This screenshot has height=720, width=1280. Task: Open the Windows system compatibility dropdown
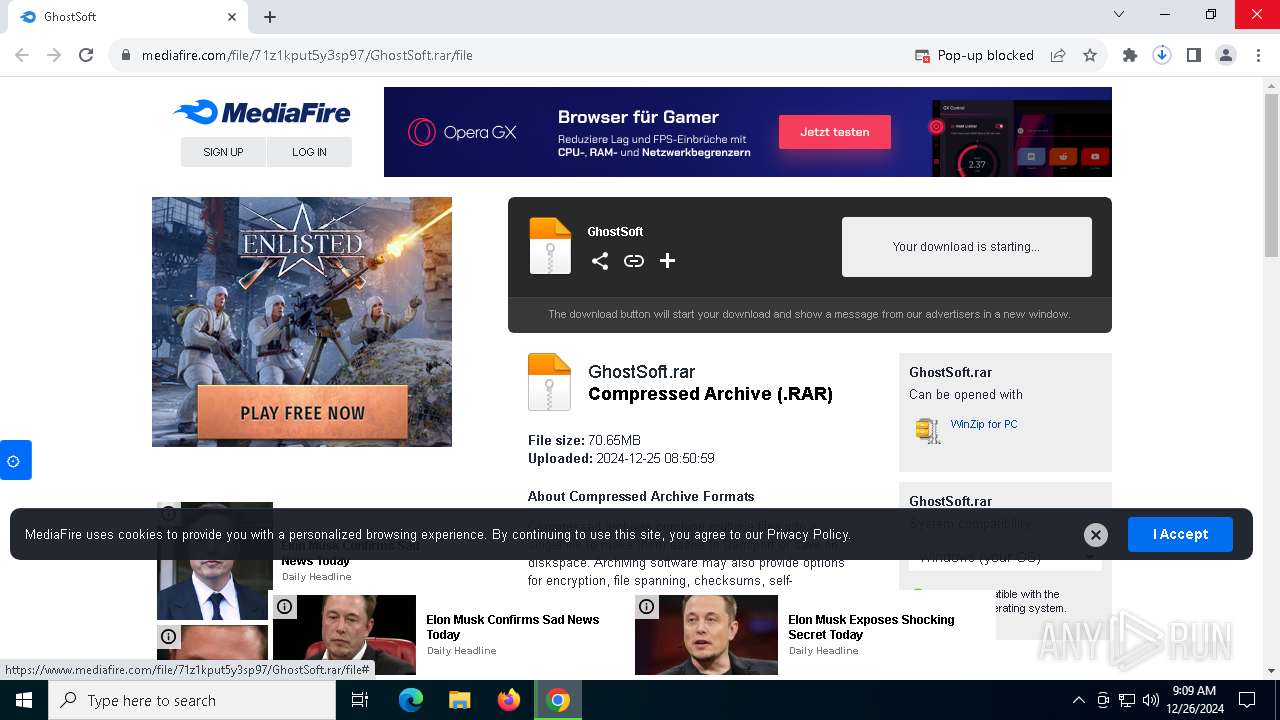[x=1005, y=557]
